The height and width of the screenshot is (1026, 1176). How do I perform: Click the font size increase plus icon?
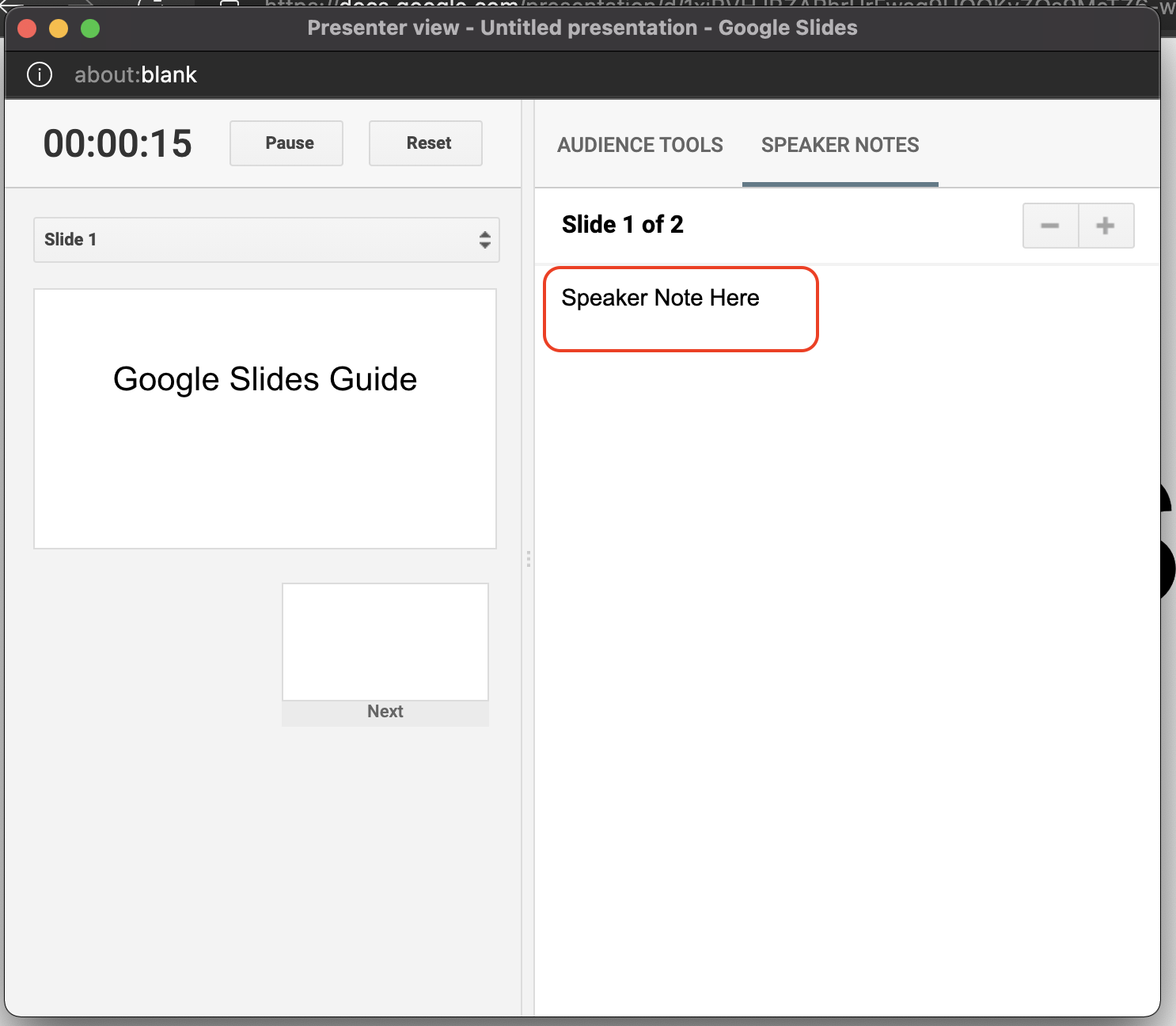(1106, 226)
